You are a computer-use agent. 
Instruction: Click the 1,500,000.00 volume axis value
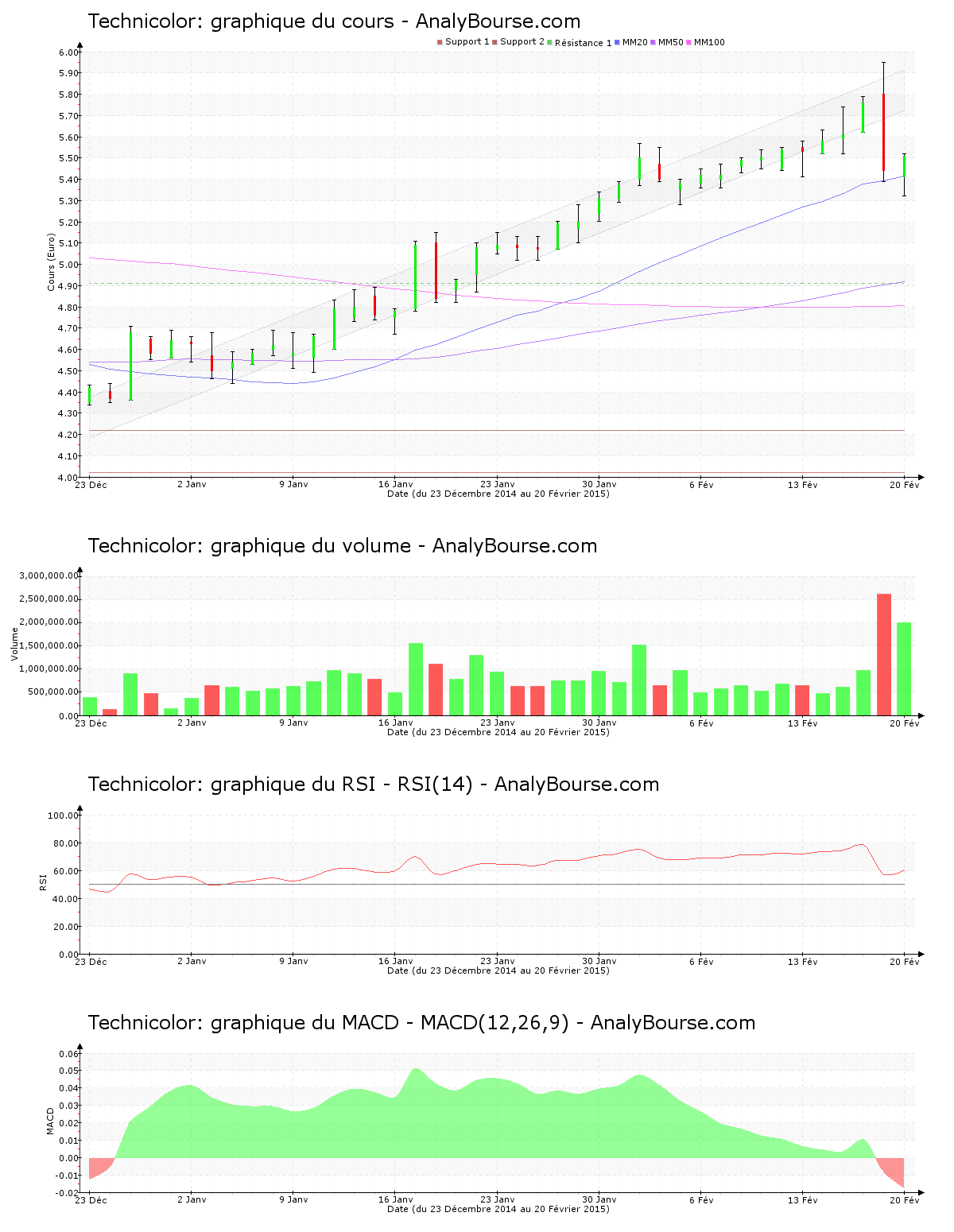tap(48, 645)
